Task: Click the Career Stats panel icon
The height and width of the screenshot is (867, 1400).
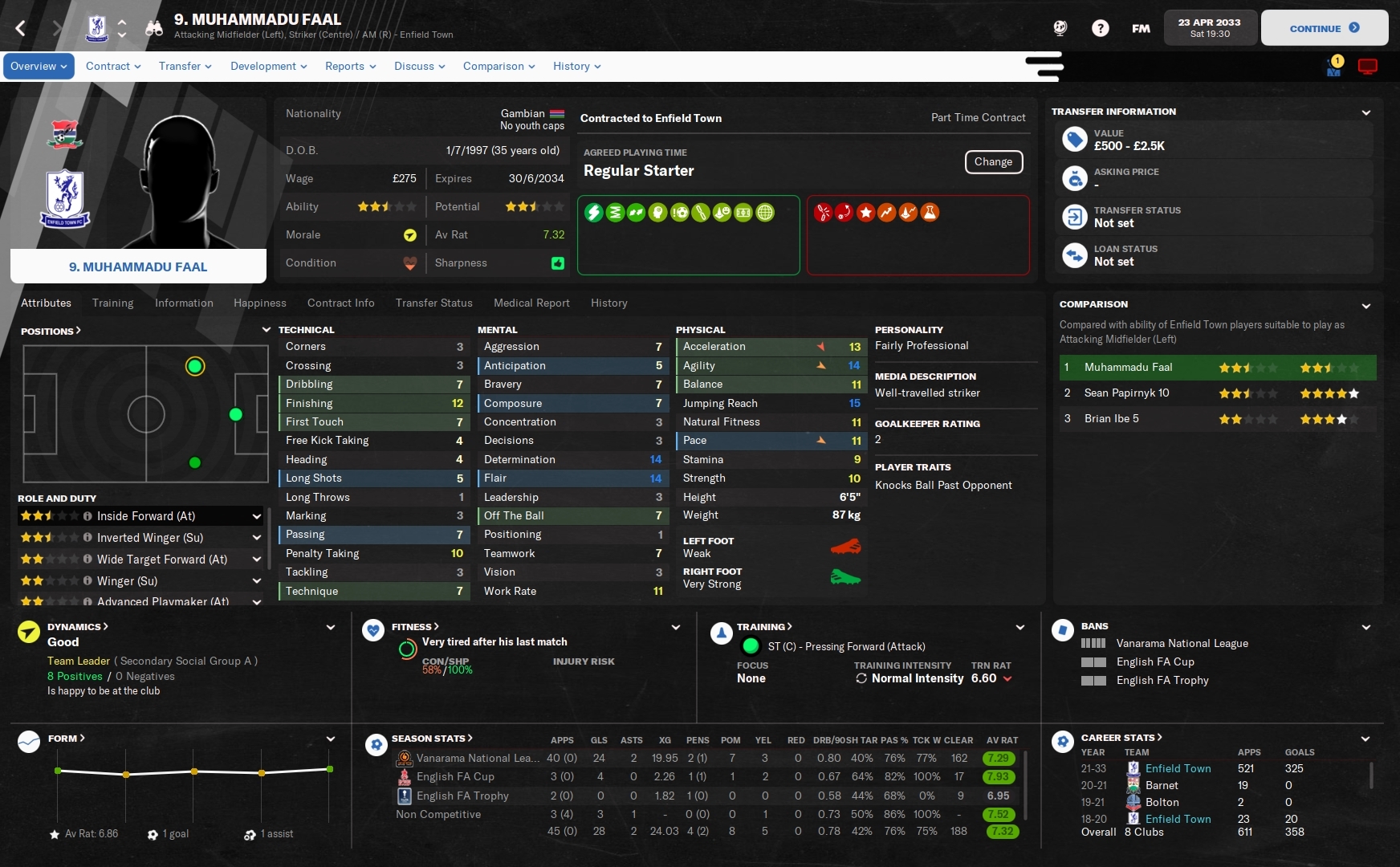Action: point(1063,742)
